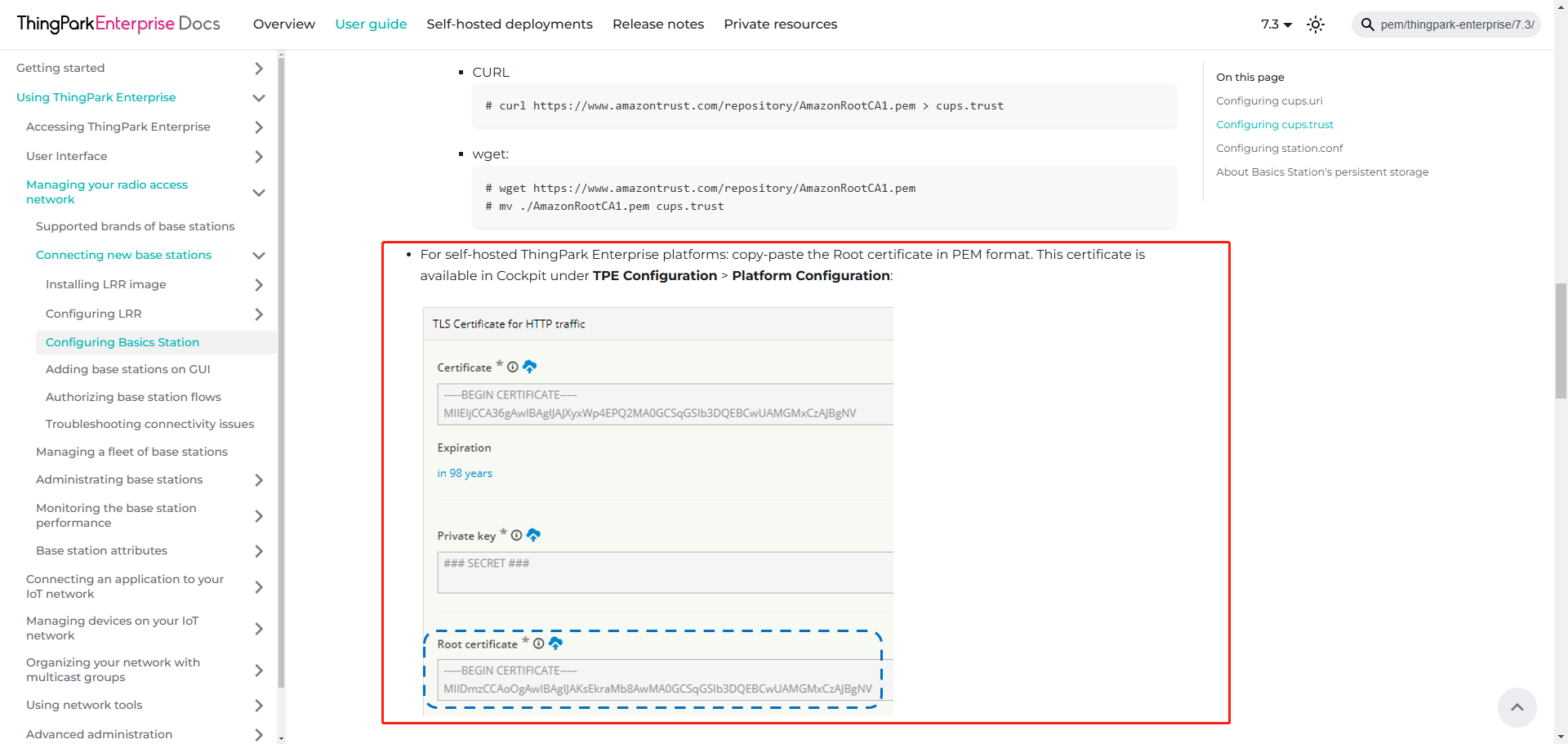Image resolution: width=1568 pixels, height=744 pixels.
Task: Collapse Managing your radio access network chevron
Action: [x=259, y=193]
